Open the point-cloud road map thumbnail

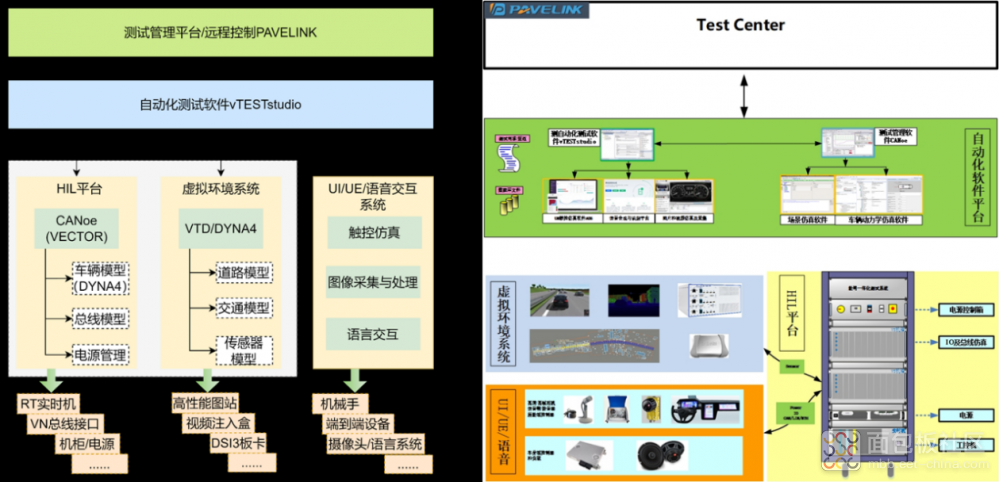594,347
